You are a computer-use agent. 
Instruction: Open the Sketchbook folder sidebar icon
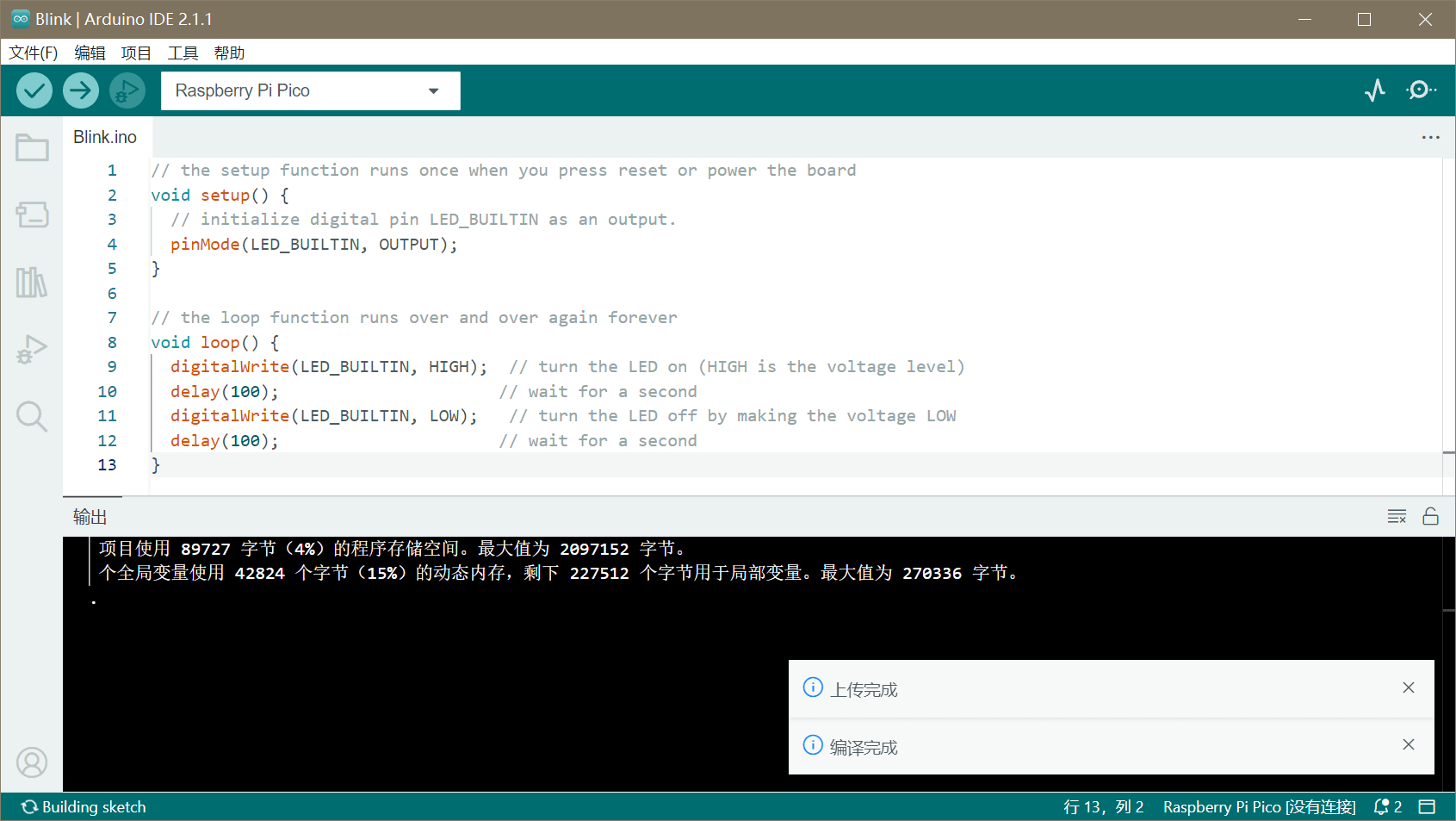tap(32, 147)
